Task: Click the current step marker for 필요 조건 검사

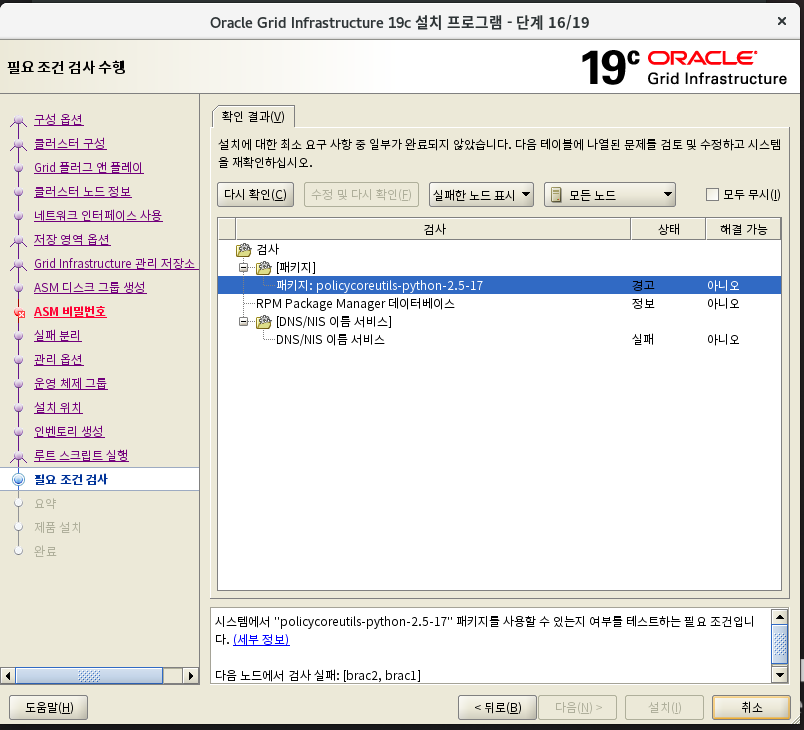Action: [18, 479]
